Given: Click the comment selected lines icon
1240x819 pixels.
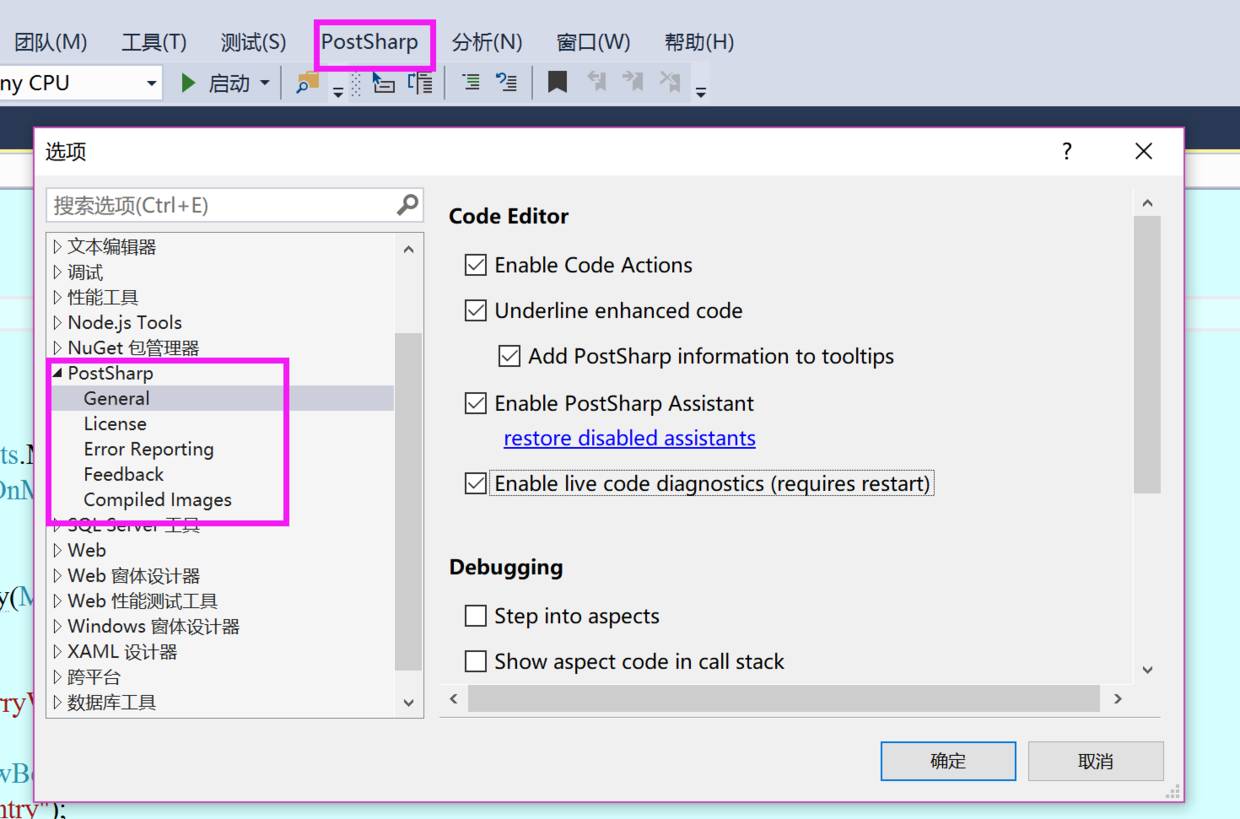Looking at the screenshot, I should click(x=470, y=82).
